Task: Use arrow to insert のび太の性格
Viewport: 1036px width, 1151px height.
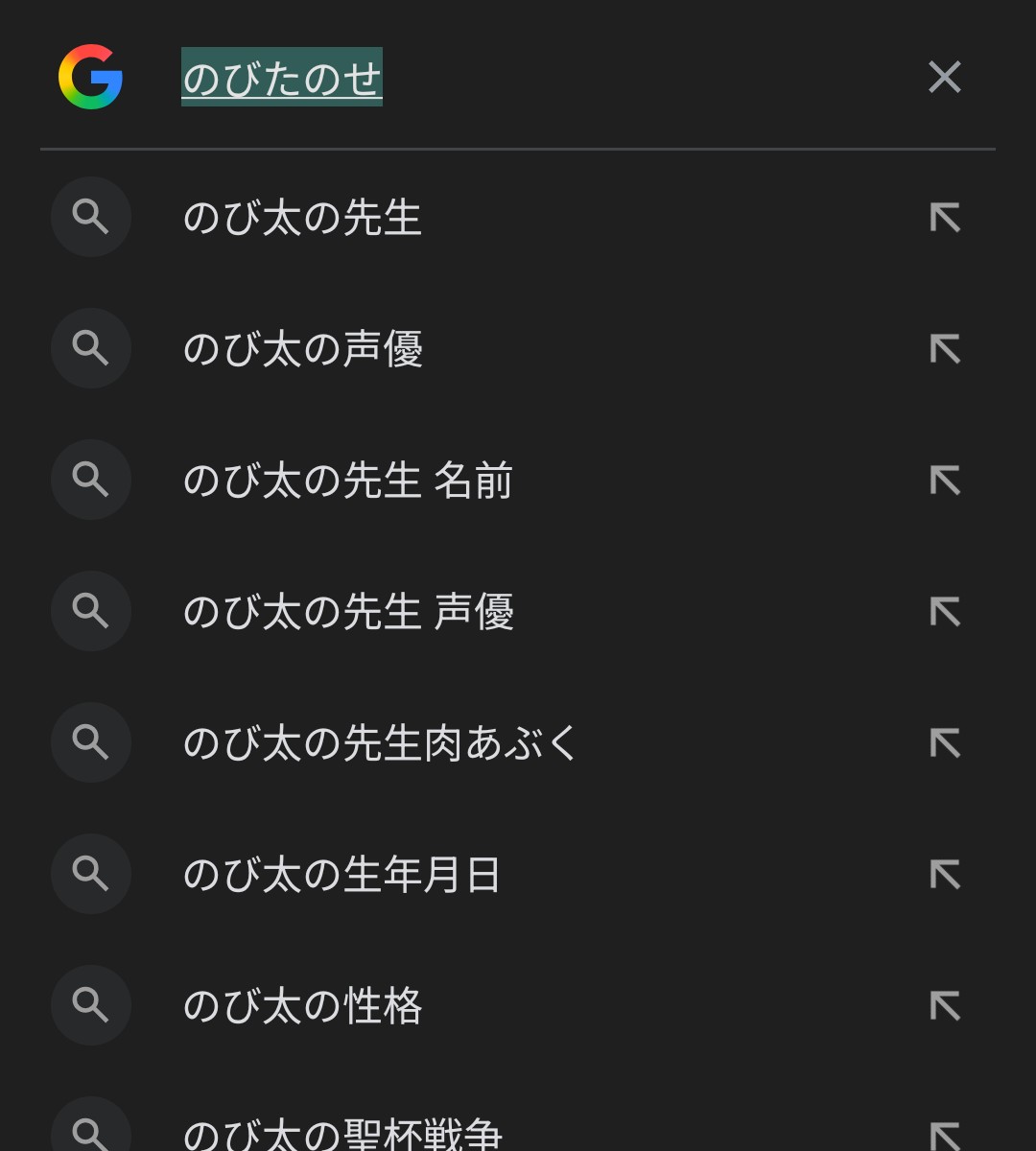Action: click(945, 1006)
